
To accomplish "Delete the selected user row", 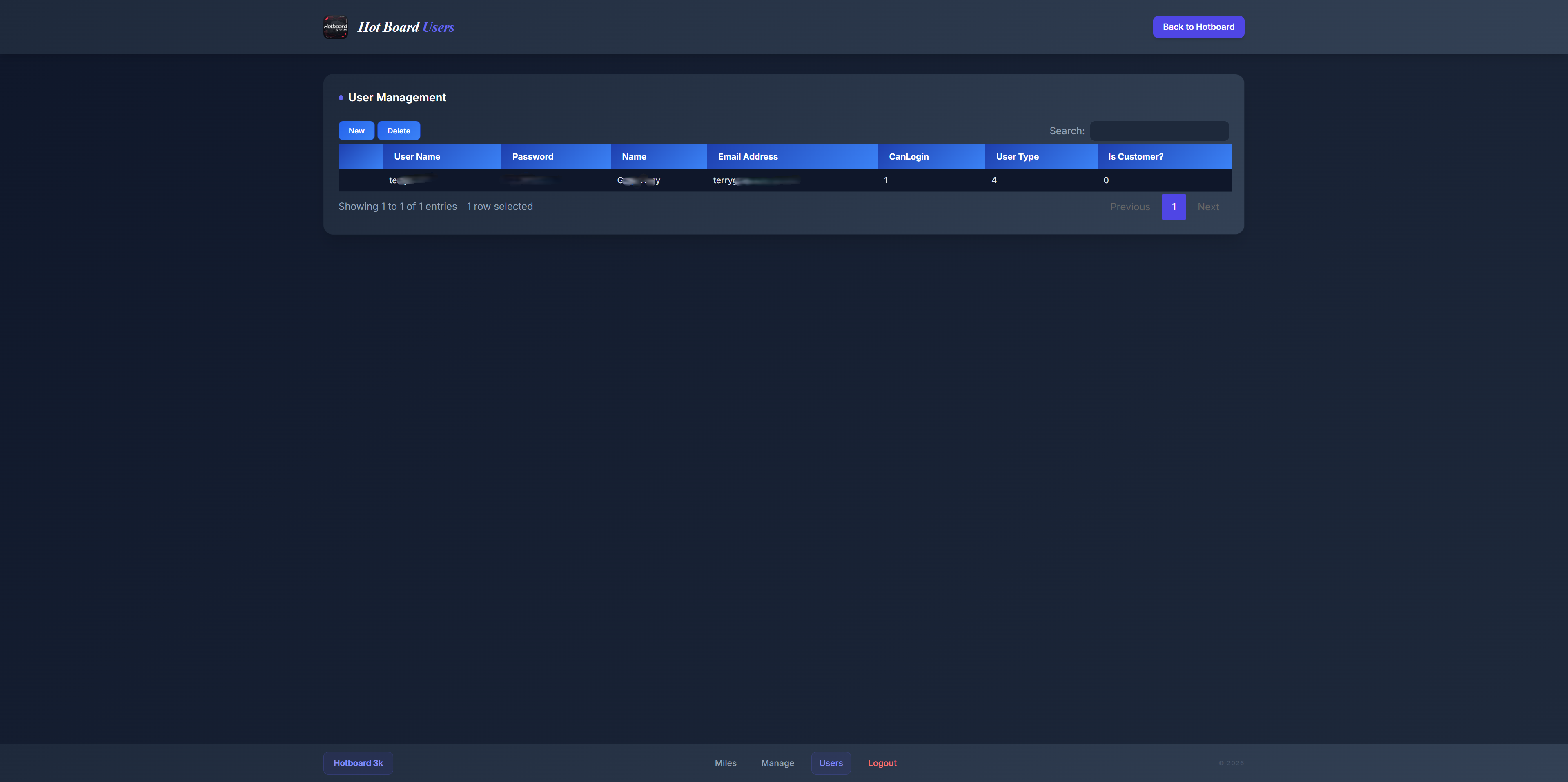I will point(399,131).
